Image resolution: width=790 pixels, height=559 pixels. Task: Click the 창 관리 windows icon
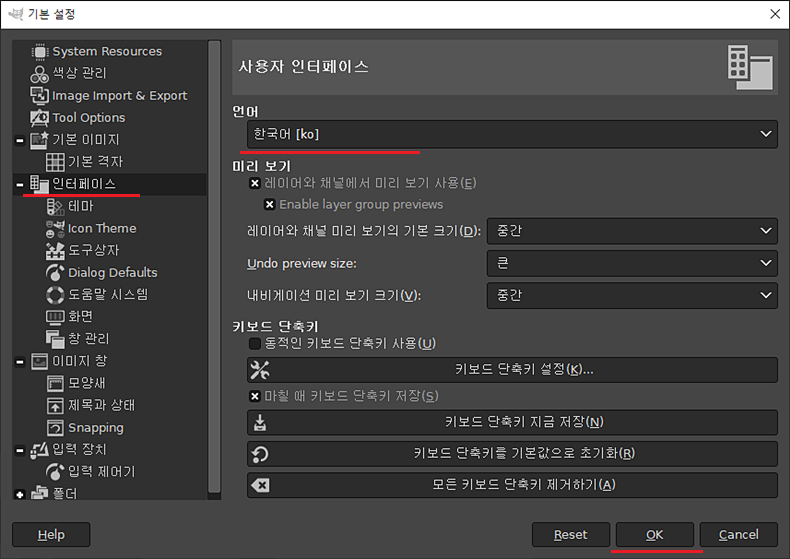pos(55,339)
